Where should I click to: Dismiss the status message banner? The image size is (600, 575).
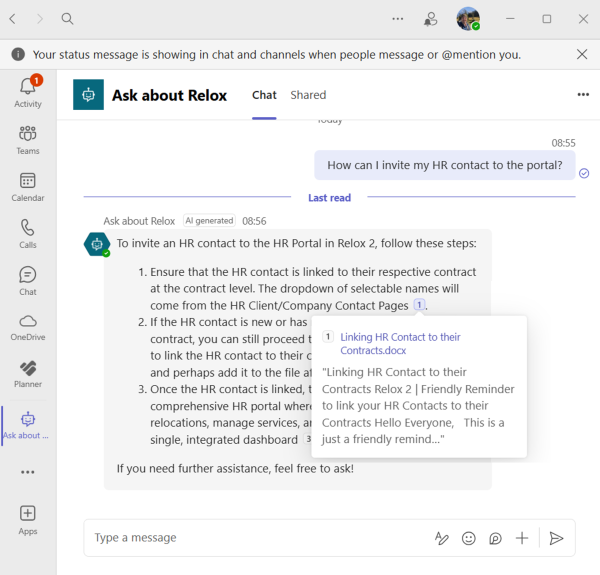(x=583, y=54)
